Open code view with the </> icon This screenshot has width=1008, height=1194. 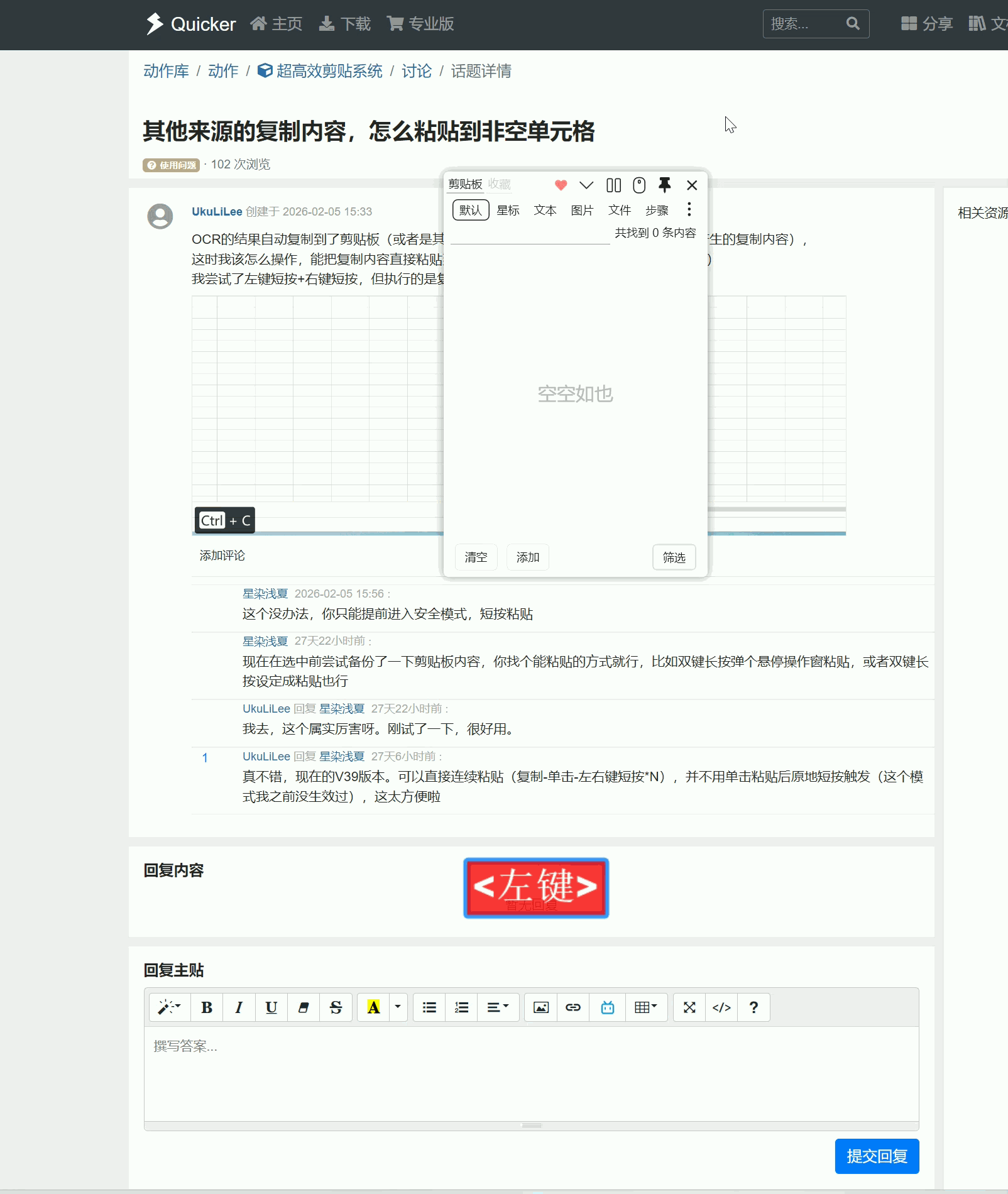coord(721,1007)
